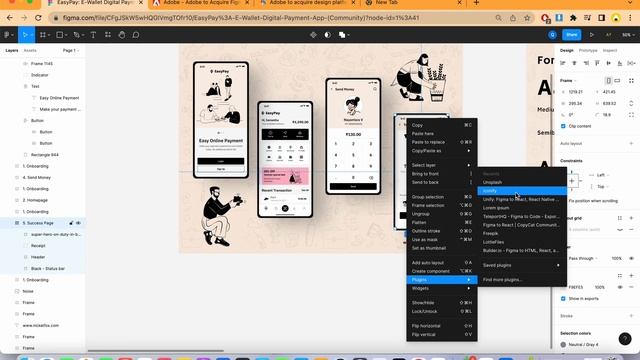
Task: Expand the Widgets submenu
Action: [442, 288]
